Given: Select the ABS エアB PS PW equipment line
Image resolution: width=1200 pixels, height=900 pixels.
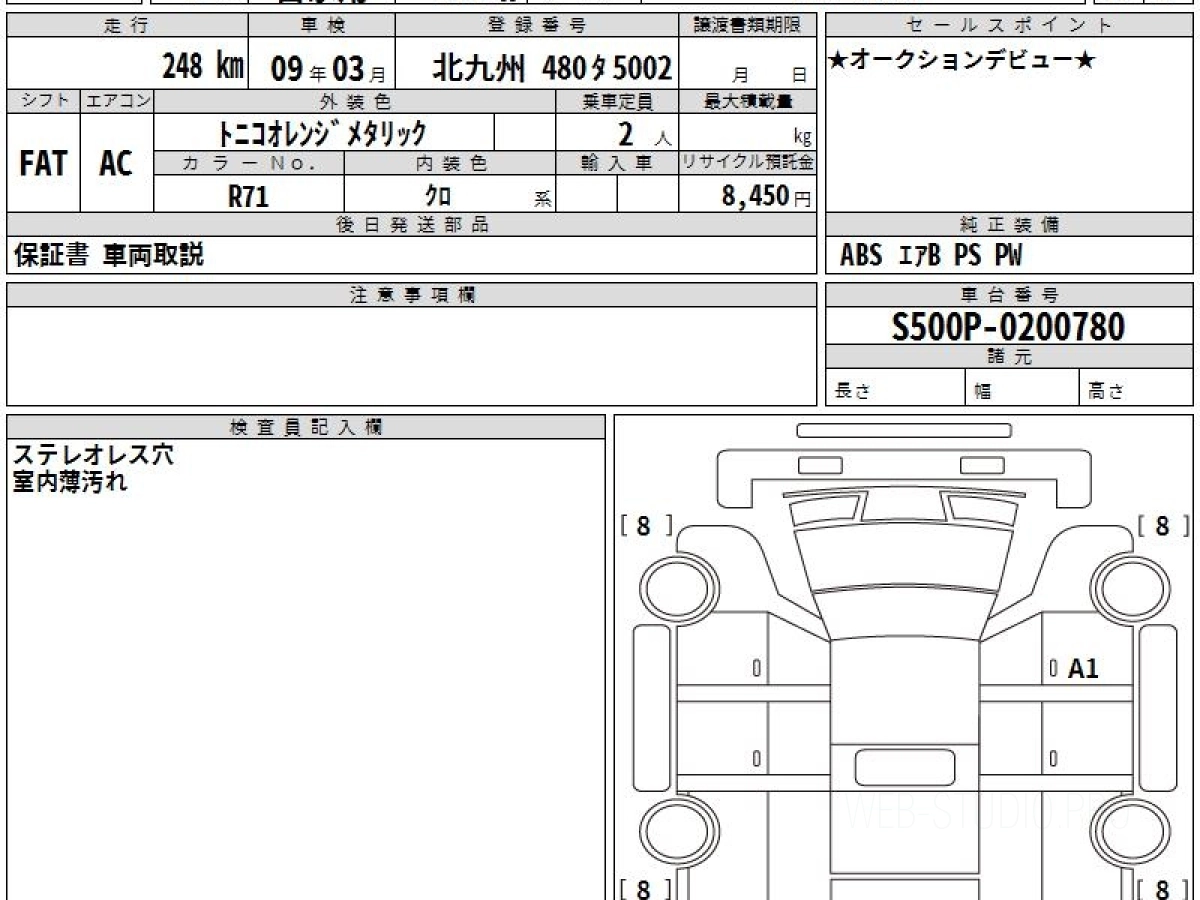Looking at the screenshot, I should 931,256.
